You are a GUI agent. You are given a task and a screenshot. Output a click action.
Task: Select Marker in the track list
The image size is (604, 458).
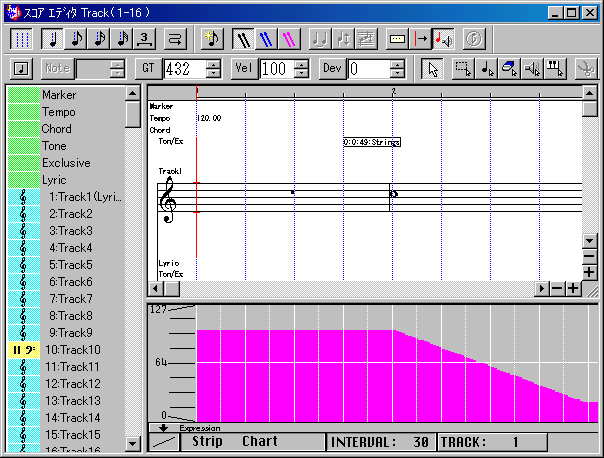pyautogui.click(x=65, y=95)
